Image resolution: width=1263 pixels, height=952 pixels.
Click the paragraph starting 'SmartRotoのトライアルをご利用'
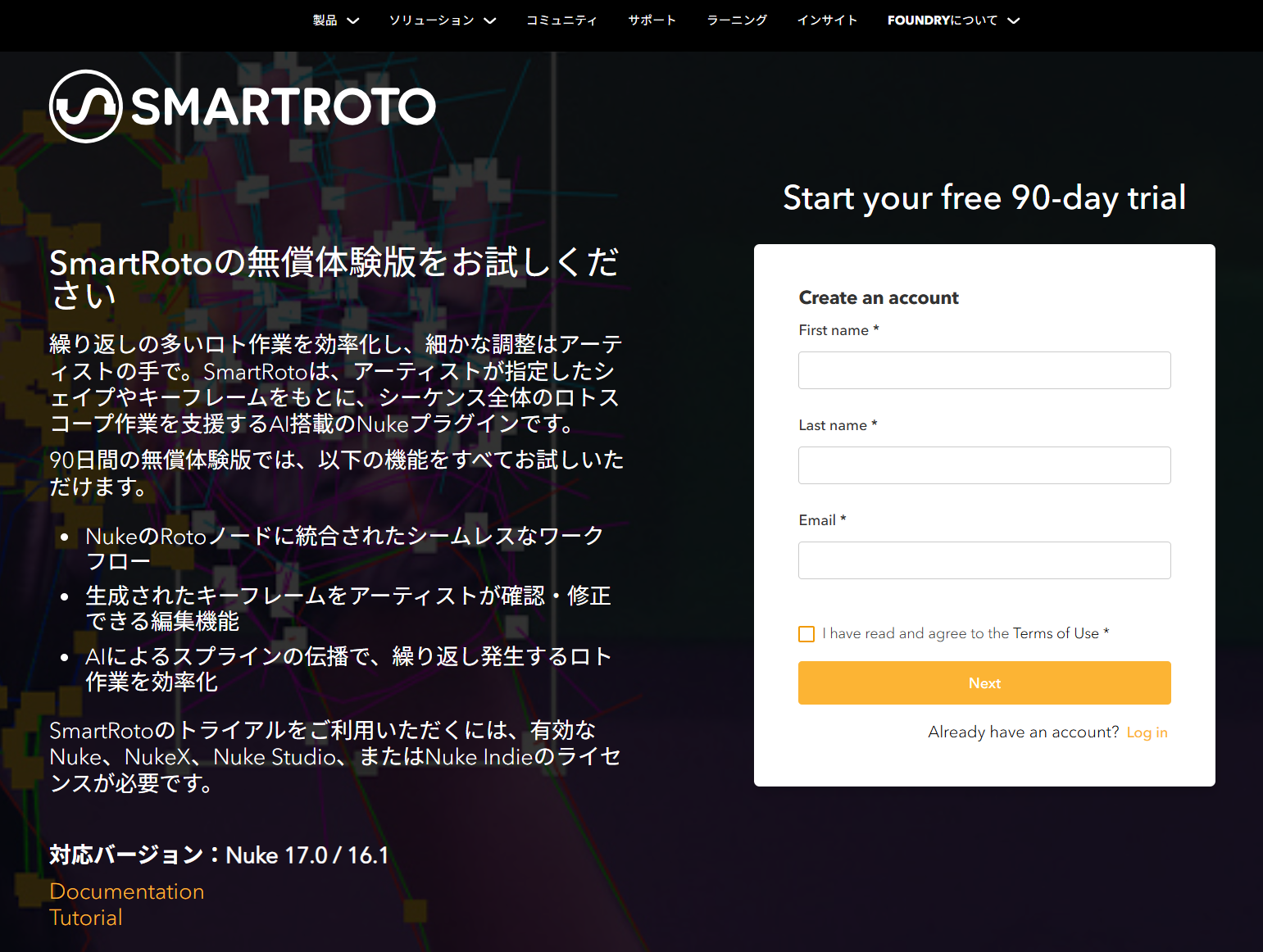[335, 757]
